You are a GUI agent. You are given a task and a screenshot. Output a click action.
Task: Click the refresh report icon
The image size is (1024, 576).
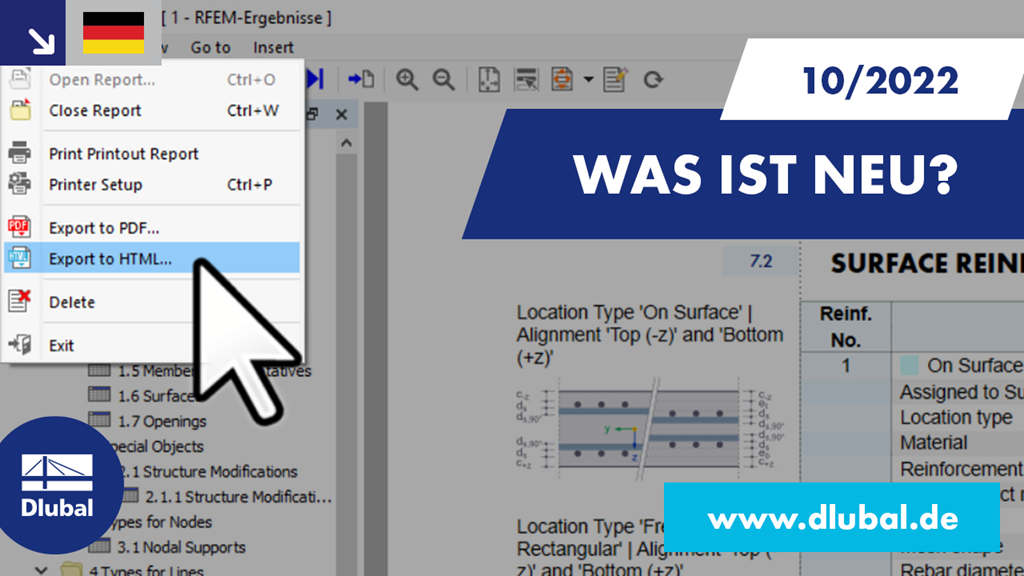pyautogui.click(x=653, y=80)
